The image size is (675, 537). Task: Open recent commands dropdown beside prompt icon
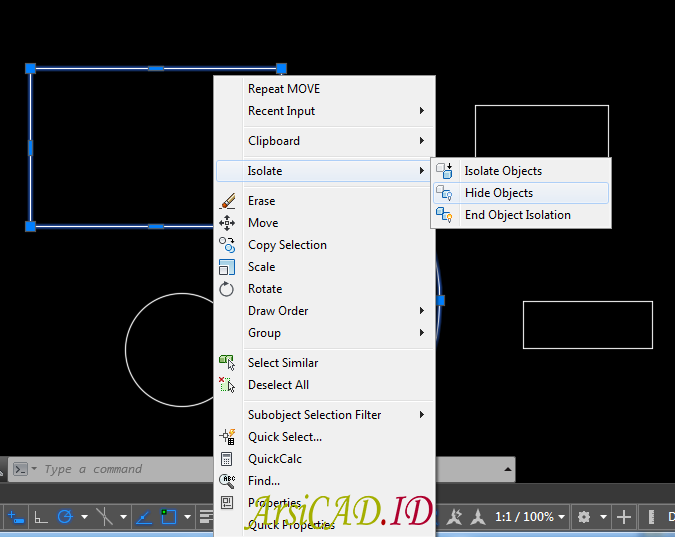tap(34, 469)
